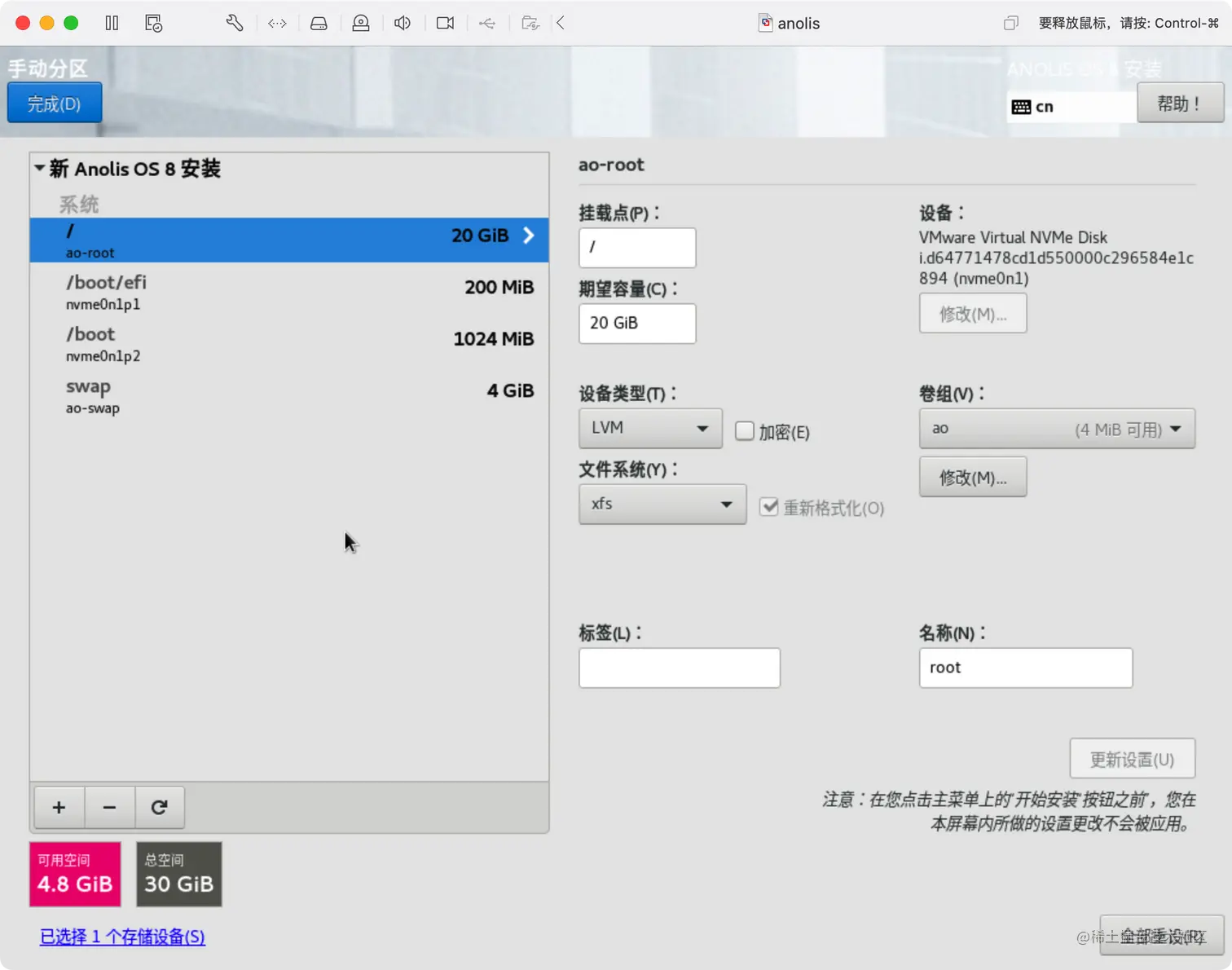Image resolution: width=1232 pixels, height=970 pixels.
Task: Click the VMware Virtual NVMe Disk text
Action: coord(1013,237)
